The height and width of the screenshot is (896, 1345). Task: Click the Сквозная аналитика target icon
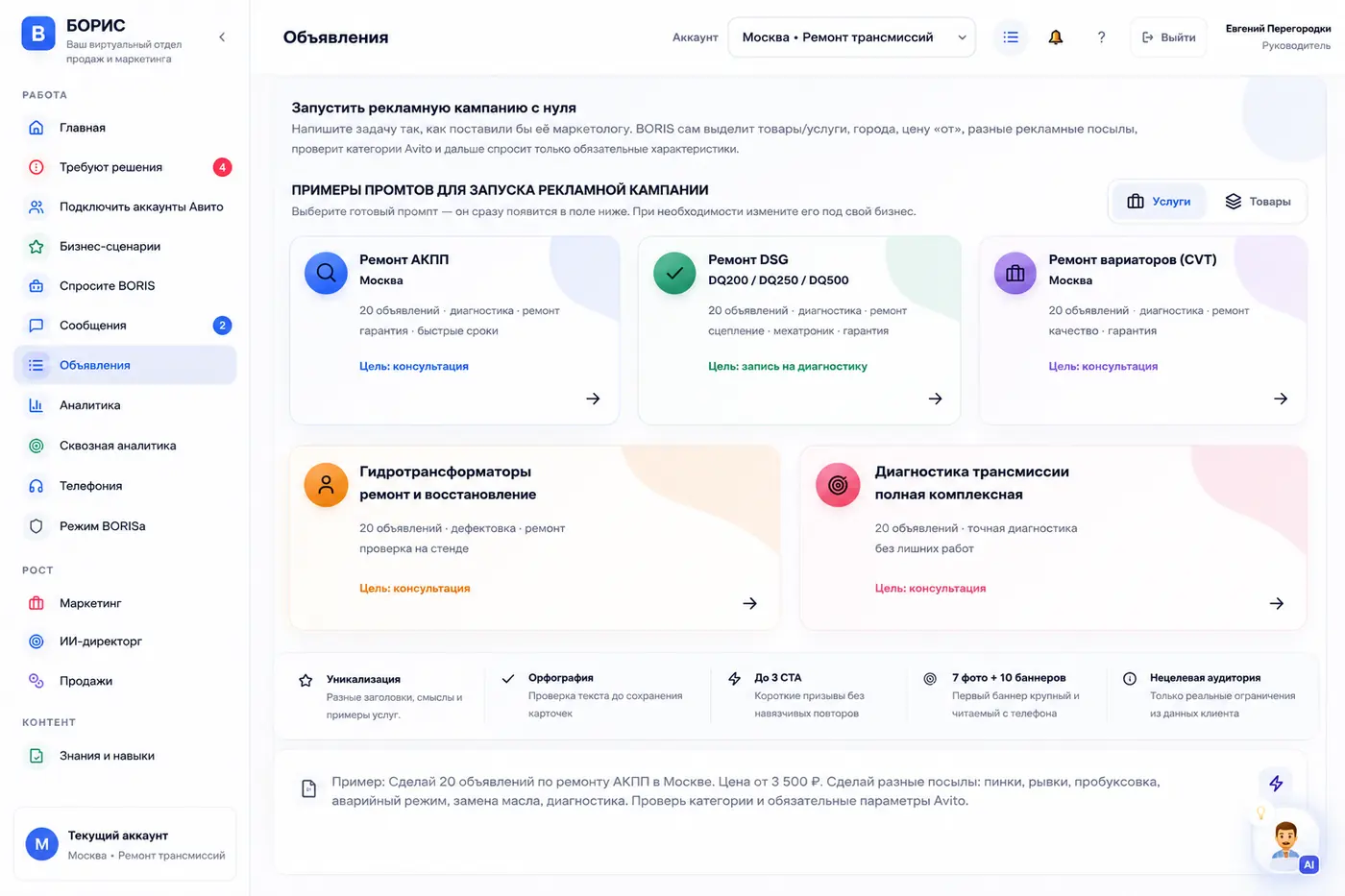[x=37, y=446]
